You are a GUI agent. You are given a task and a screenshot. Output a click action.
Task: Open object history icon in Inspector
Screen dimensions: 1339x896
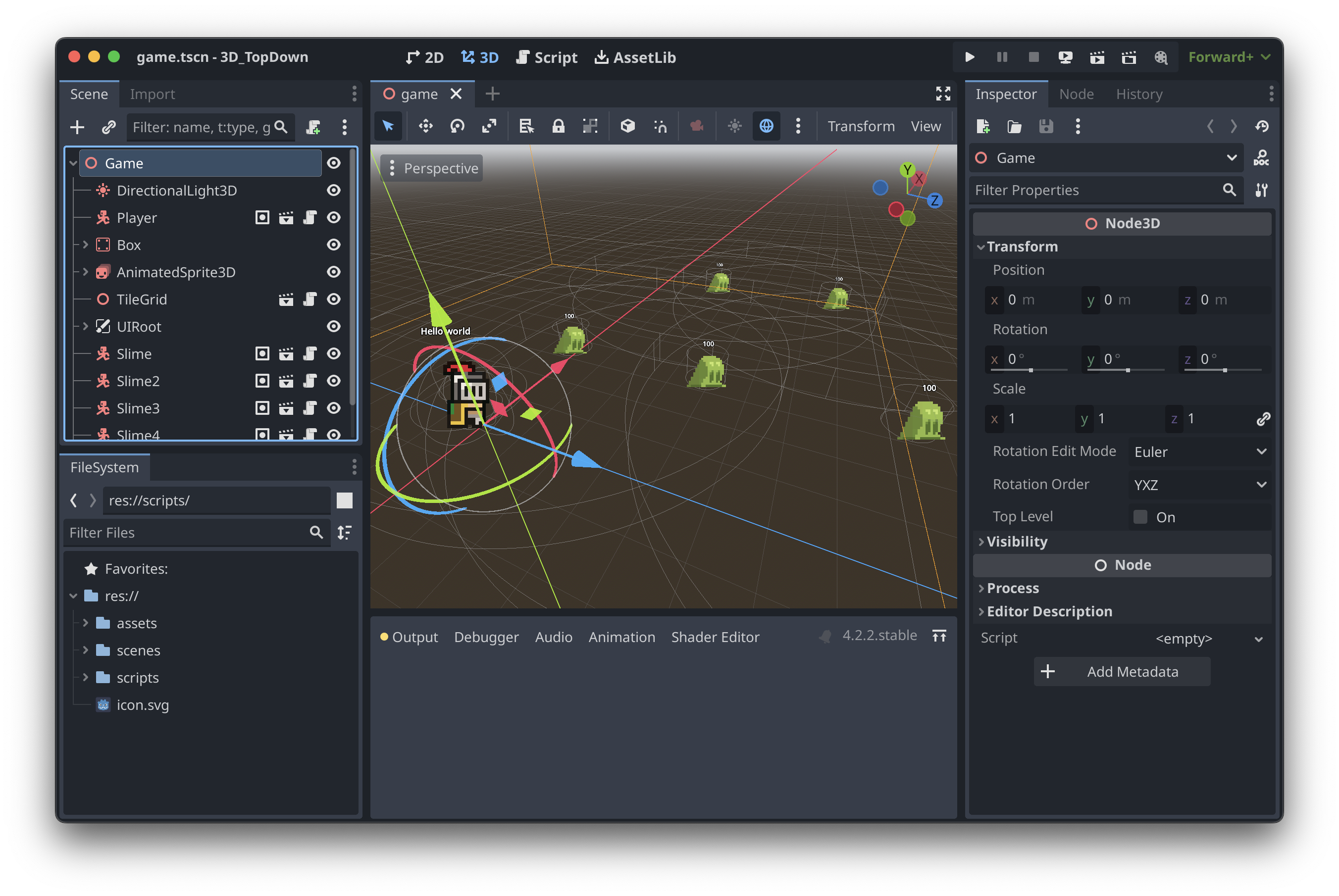[x=1262, y=126]
